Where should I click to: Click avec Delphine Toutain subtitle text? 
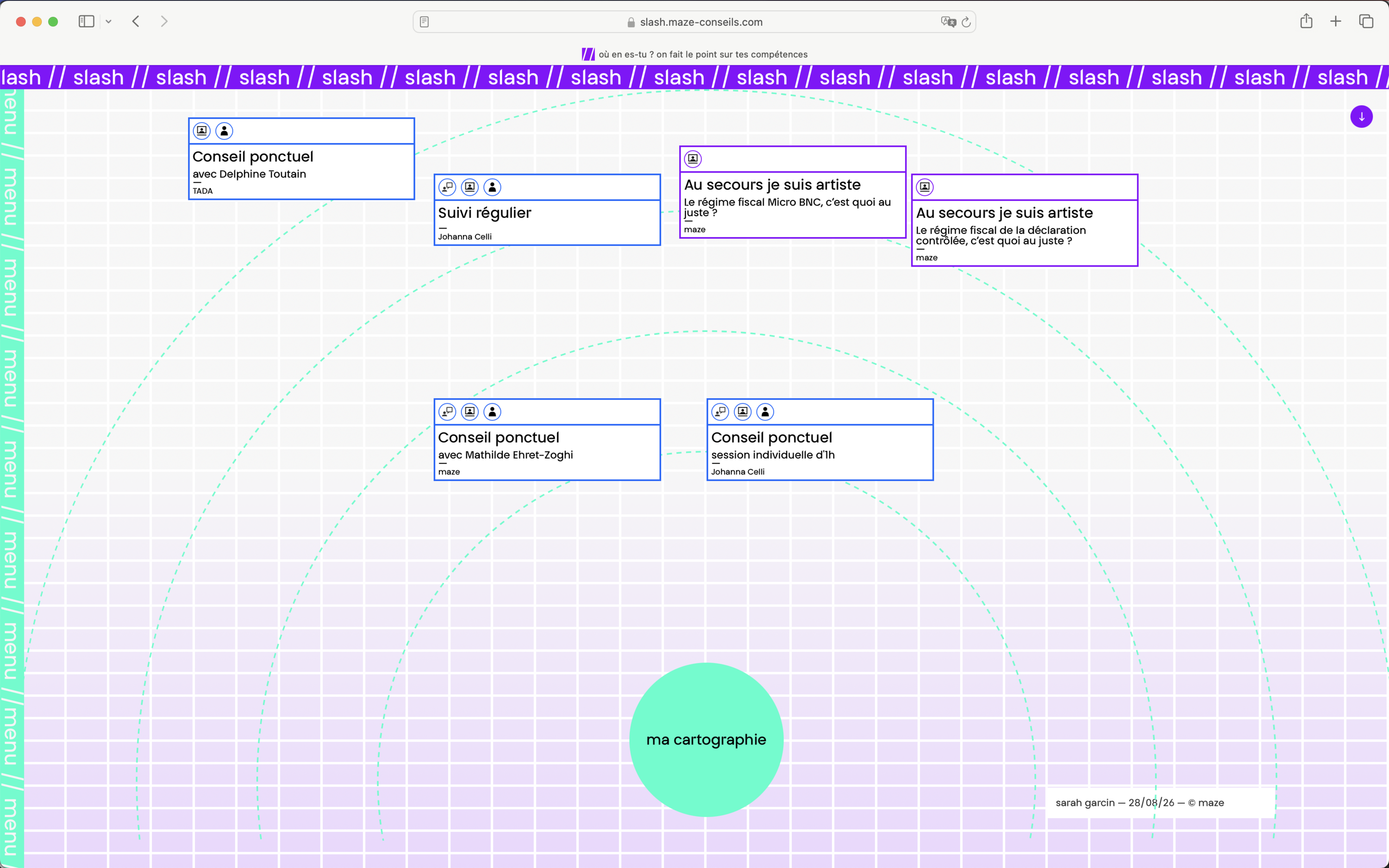point(249,174)
